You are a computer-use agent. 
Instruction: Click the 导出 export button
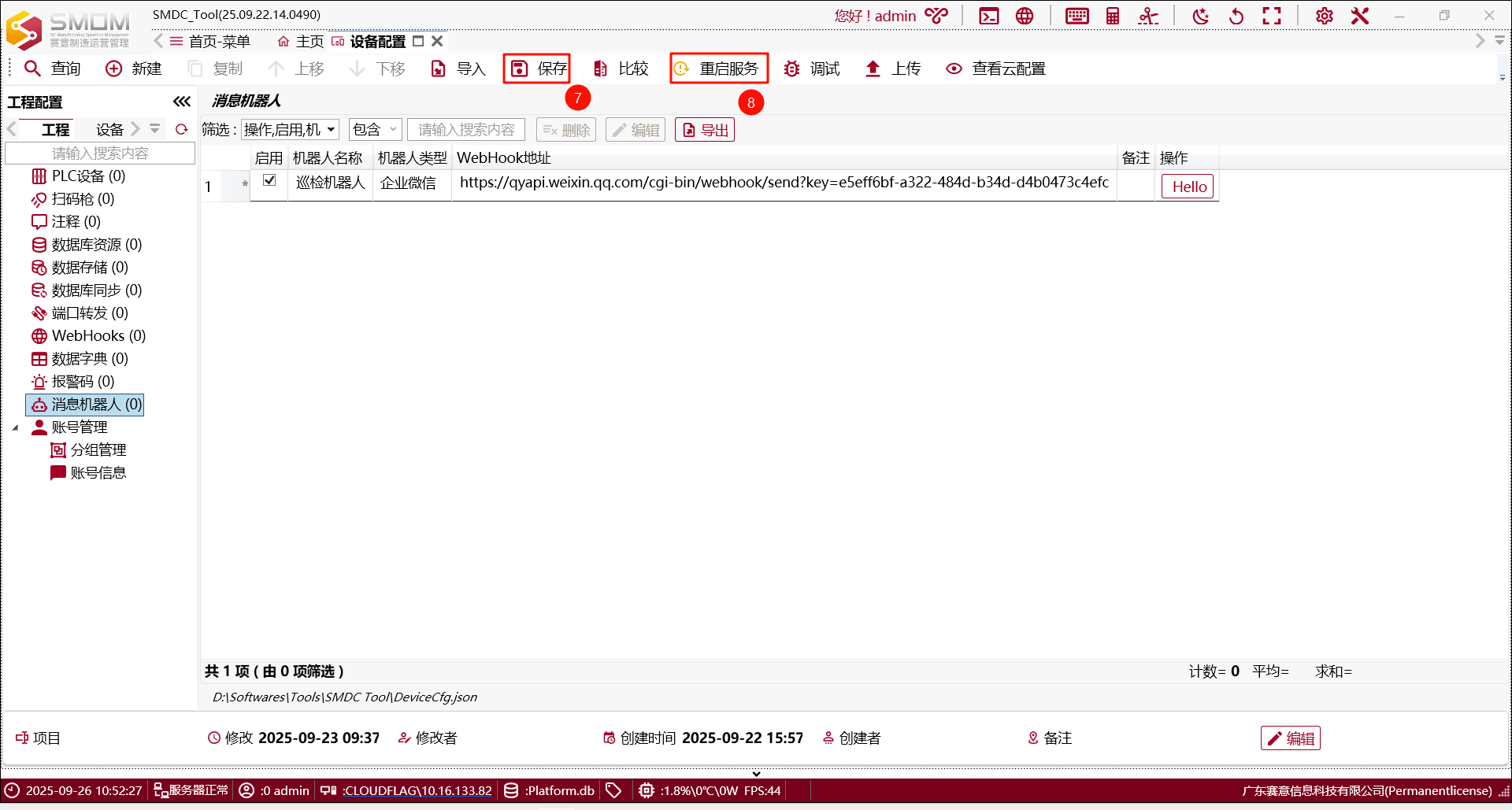click(705, 130)
